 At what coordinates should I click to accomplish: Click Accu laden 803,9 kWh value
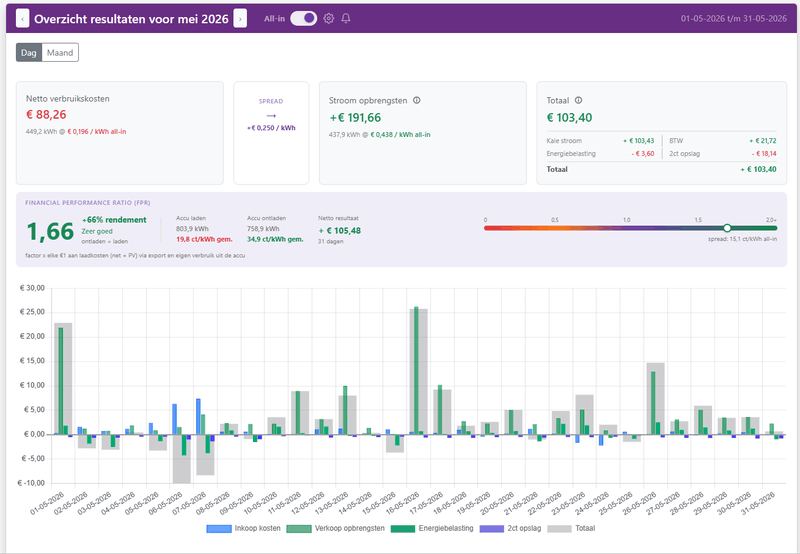pos(192,229)
